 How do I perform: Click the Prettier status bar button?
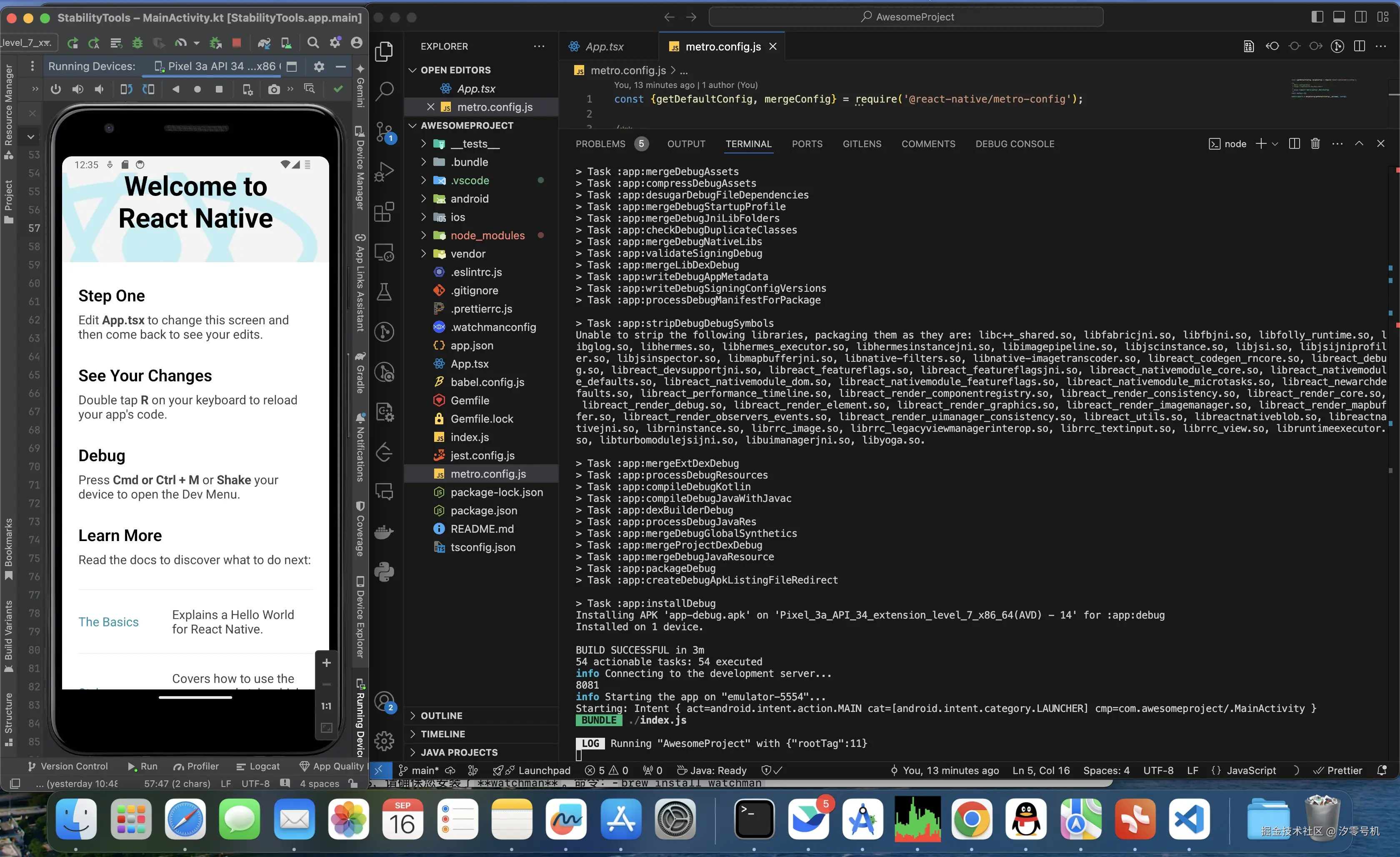point(1338,770)
